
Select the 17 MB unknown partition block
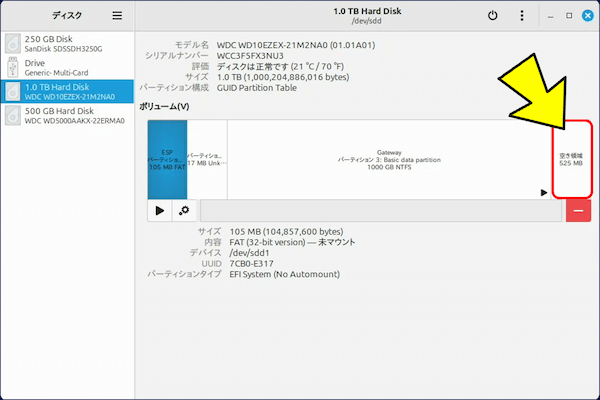point(207,160)
